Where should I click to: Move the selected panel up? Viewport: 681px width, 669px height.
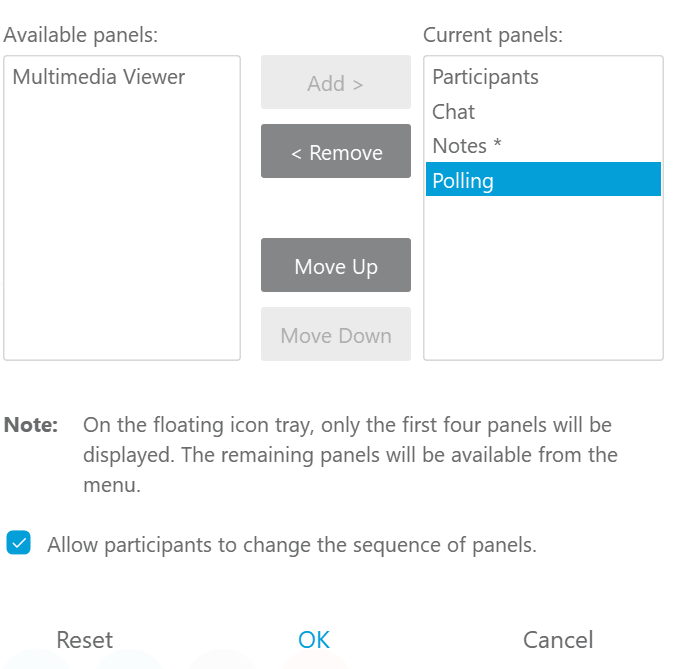point(335,266)
